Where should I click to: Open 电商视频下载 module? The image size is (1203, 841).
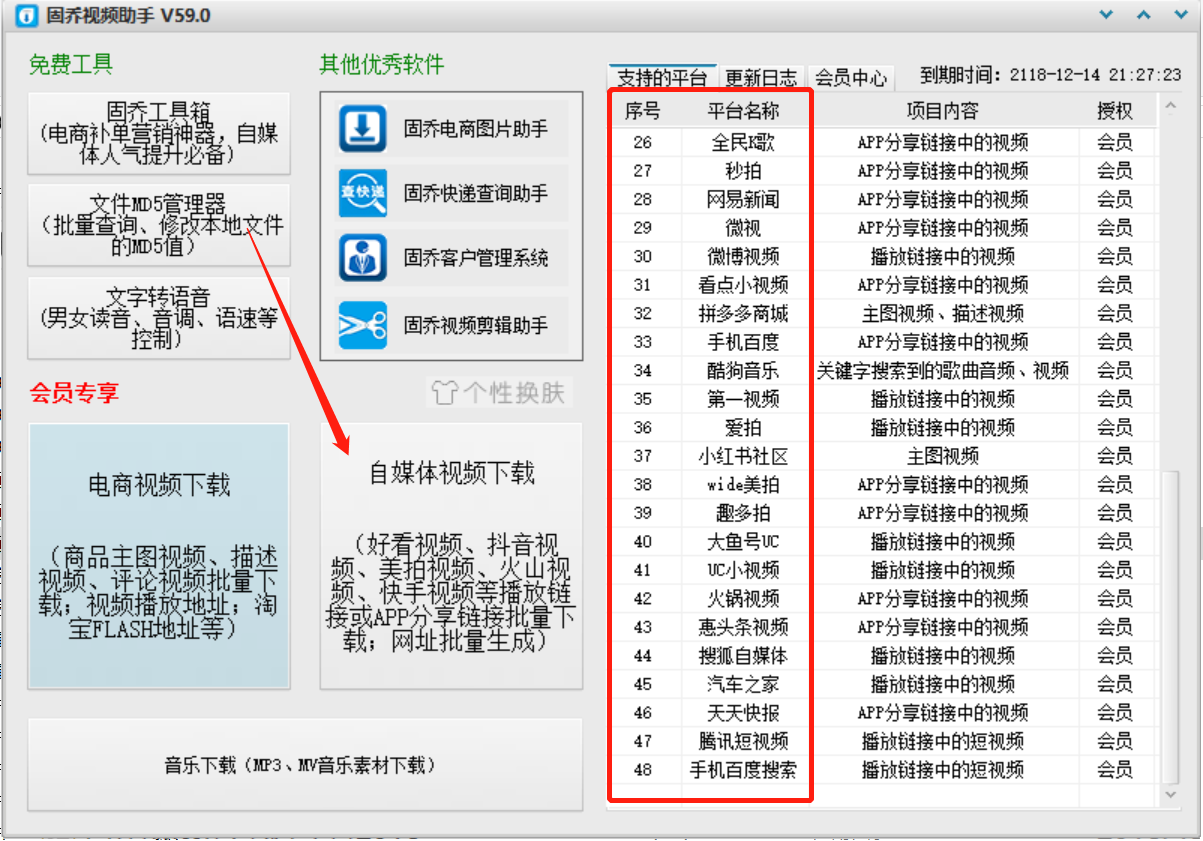159,556
